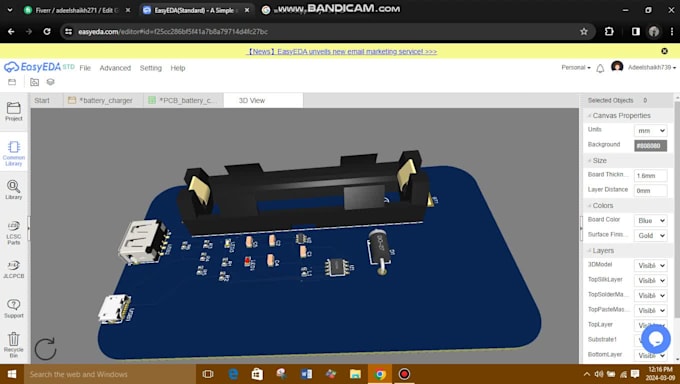Click the EasyEDA news email marketing link
This screenshot has width=680, height=384.
pyautogui.click(x=342, y=51)
